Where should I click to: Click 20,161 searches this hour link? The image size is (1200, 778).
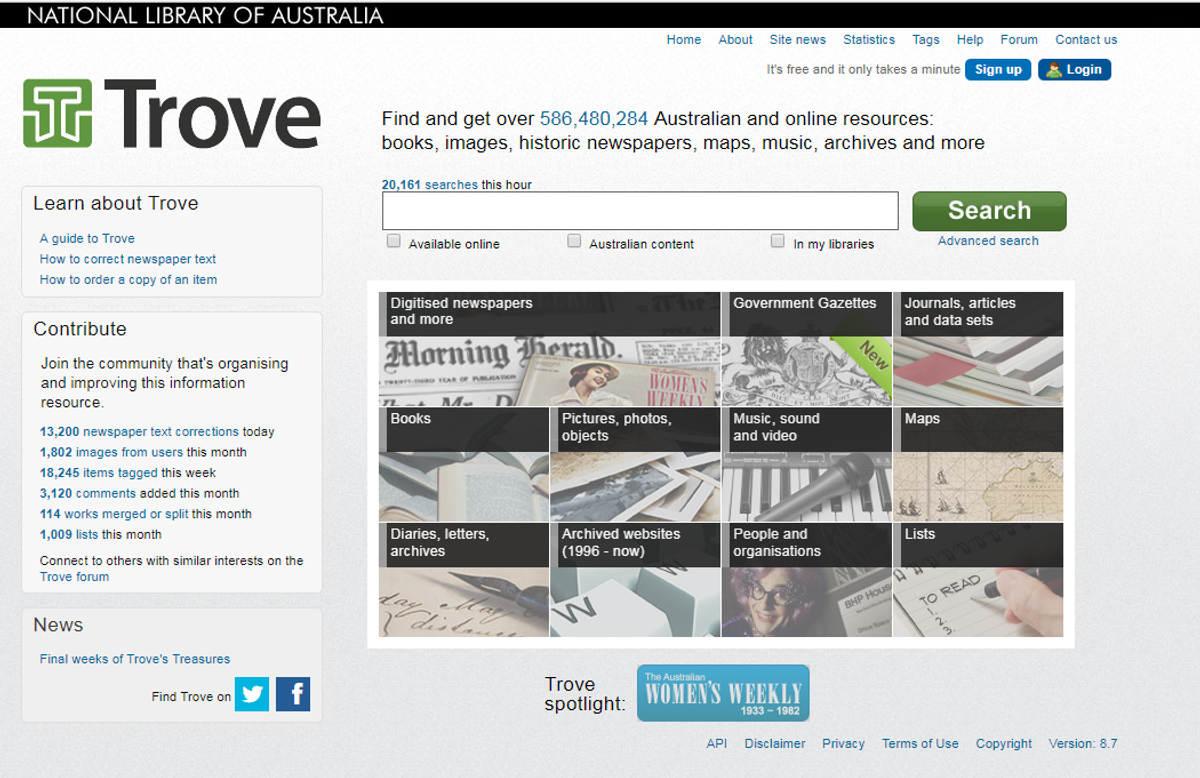point(430,185)
